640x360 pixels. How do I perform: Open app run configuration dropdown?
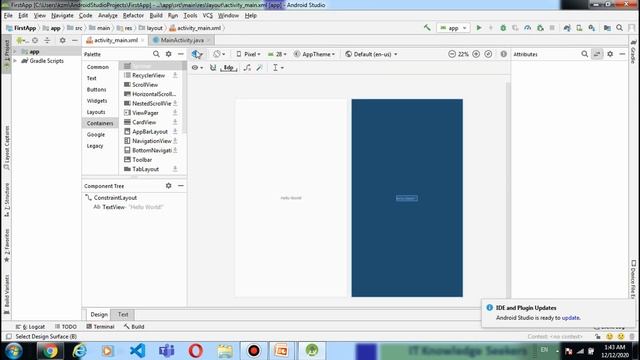453,28
